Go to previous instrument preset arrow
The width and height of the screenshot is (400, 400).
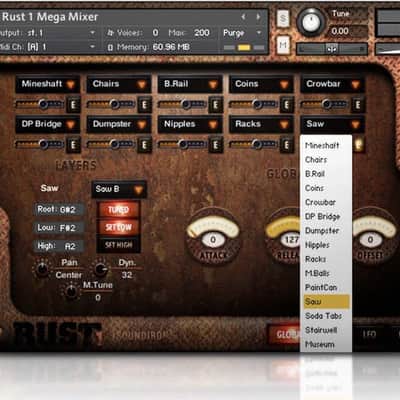pos(244,17)
